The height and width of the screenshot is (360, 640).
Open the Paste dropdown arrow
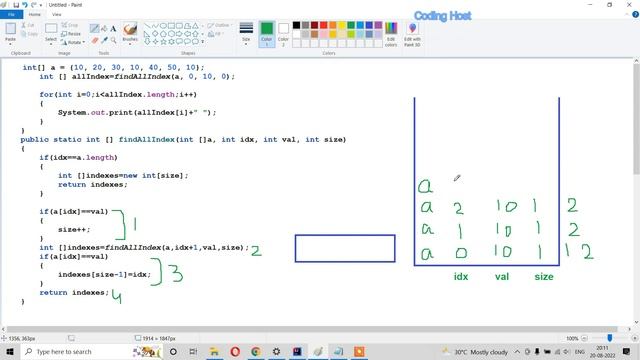click(x=10, y=43)
